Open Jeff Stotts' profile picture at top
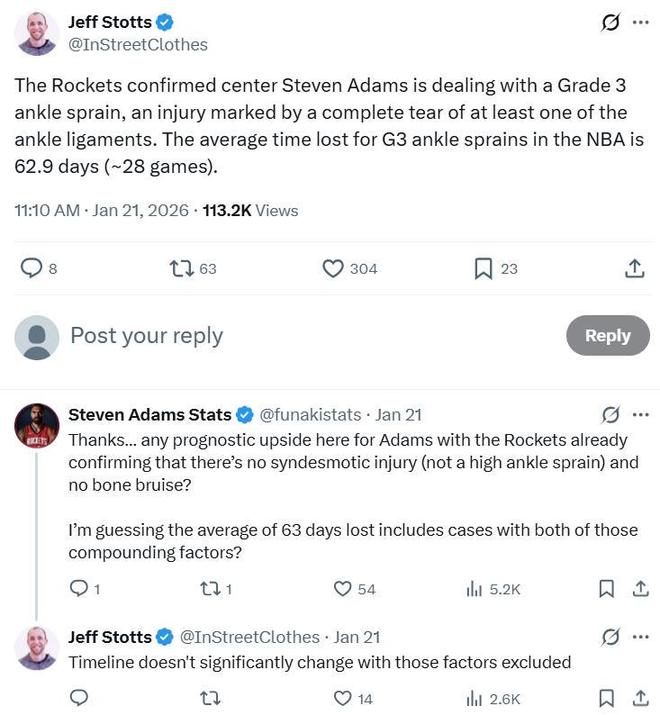This screenshot has height=715, width=660. coord(36,33)
